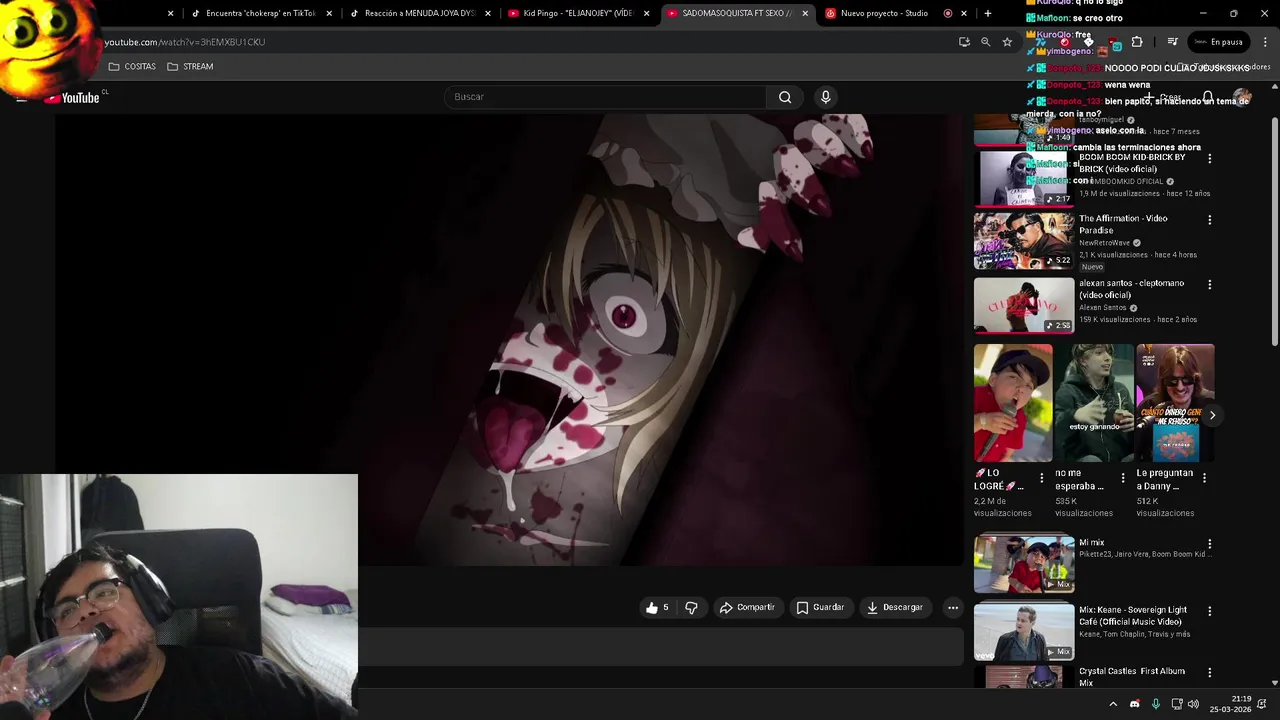Select the 'SADOMASOQUISTA FT SEXO' tab

click(x=736, y=13)
